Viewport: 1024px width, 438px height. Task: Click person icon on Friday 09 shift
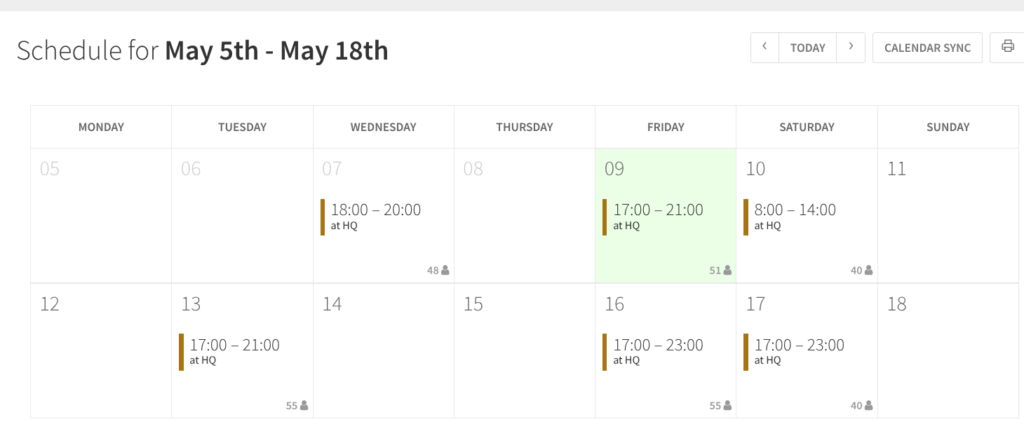(x=728, y=270)
